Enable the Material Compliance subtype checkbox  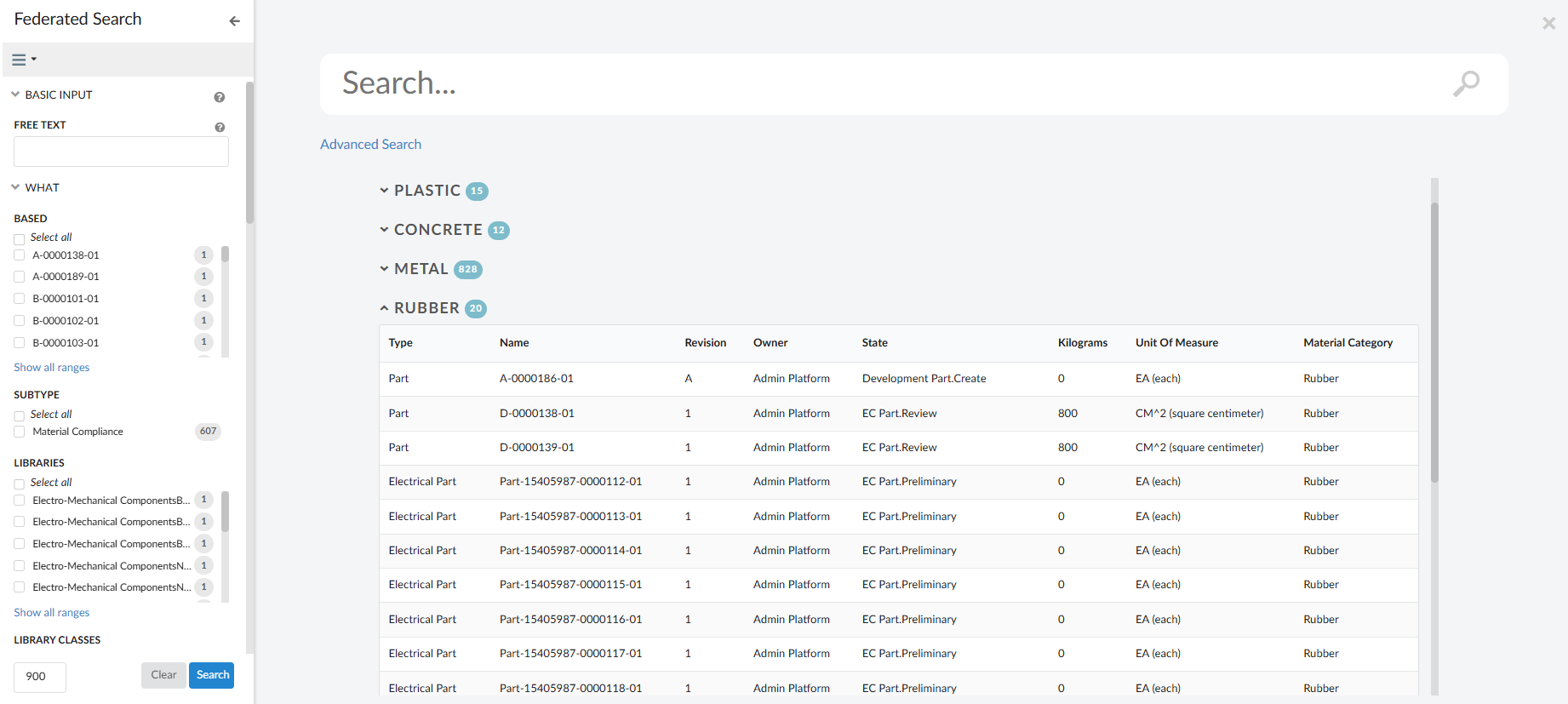pos(20,432)
